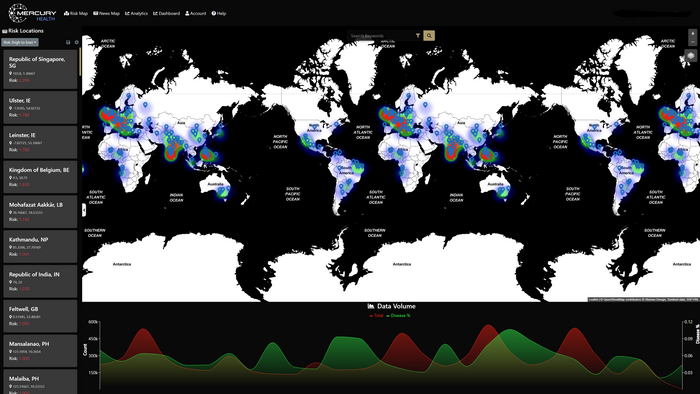
Task: Click the Mercury Health logo
Action: (32, 13)
